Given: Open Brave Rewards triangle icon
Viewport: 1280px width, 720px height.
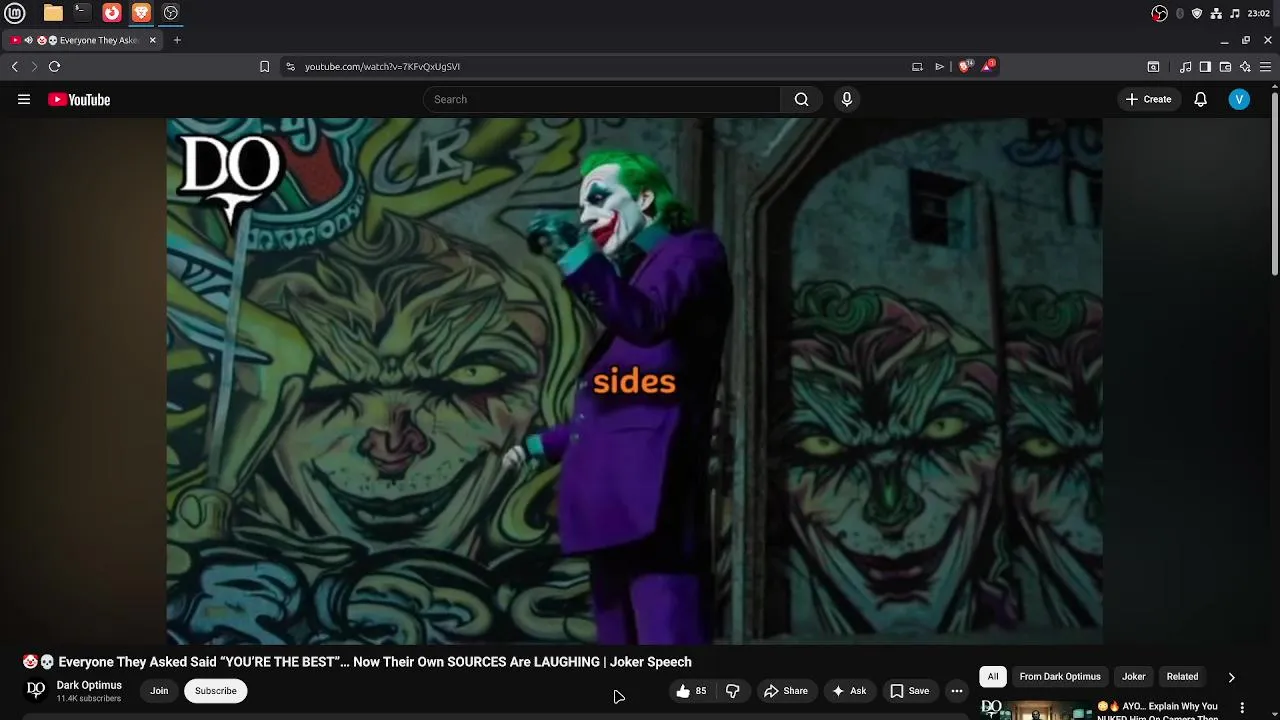Looking at the screenshot, I should pos(989,66).
